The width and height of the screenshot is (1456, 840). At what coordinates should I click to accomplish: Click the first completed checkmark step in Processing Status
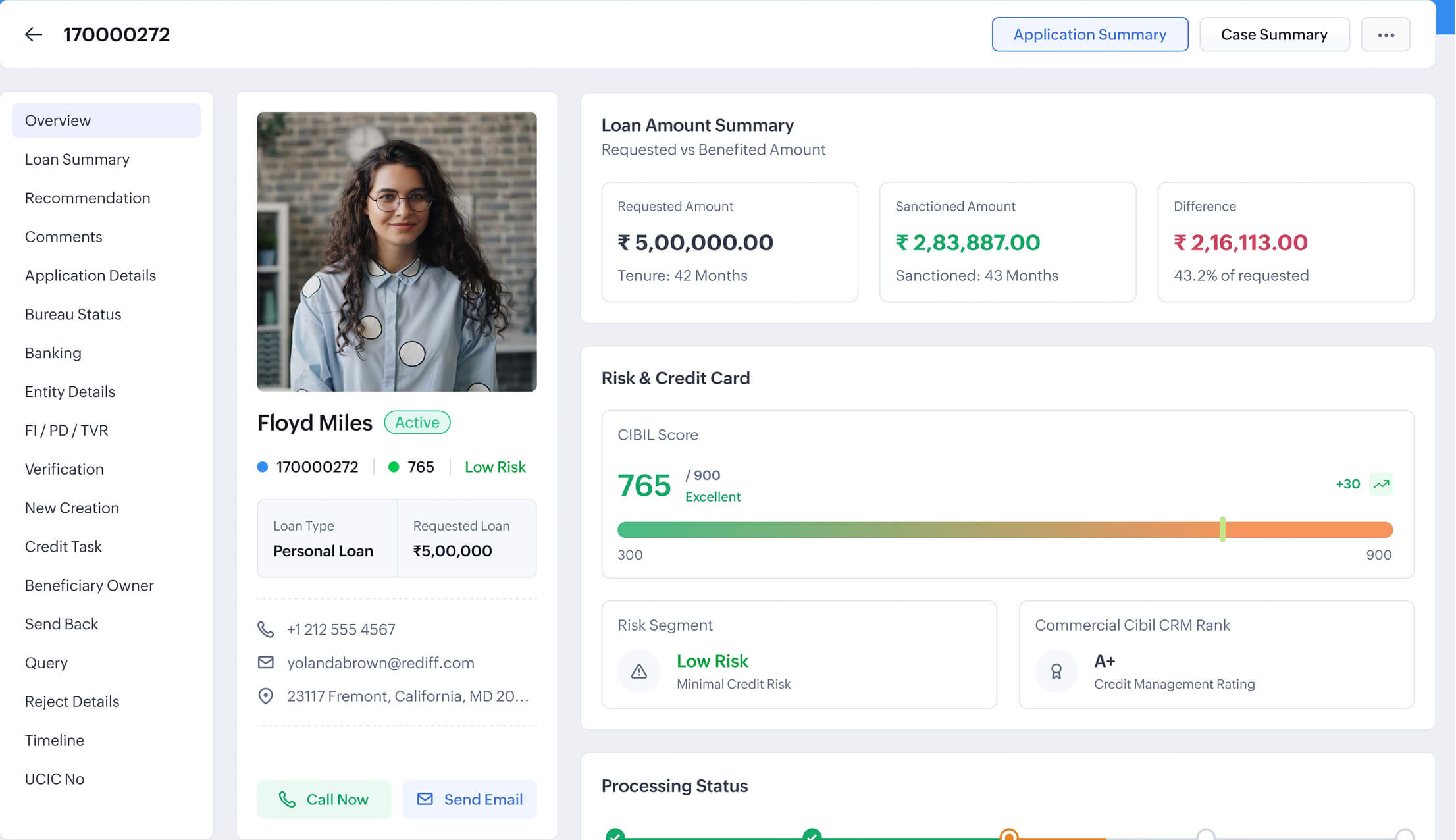click(615, 835)
